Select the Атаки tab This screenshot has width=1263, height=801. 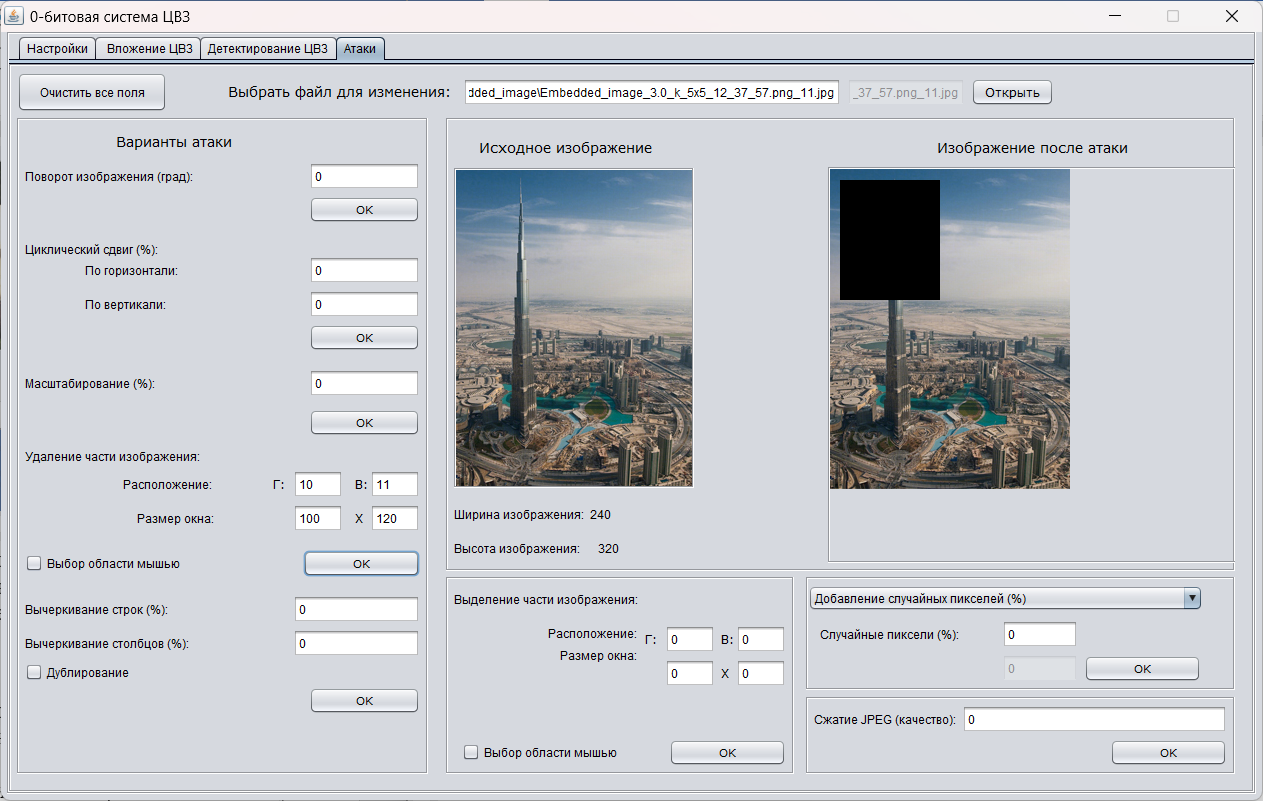coord(360,48)
